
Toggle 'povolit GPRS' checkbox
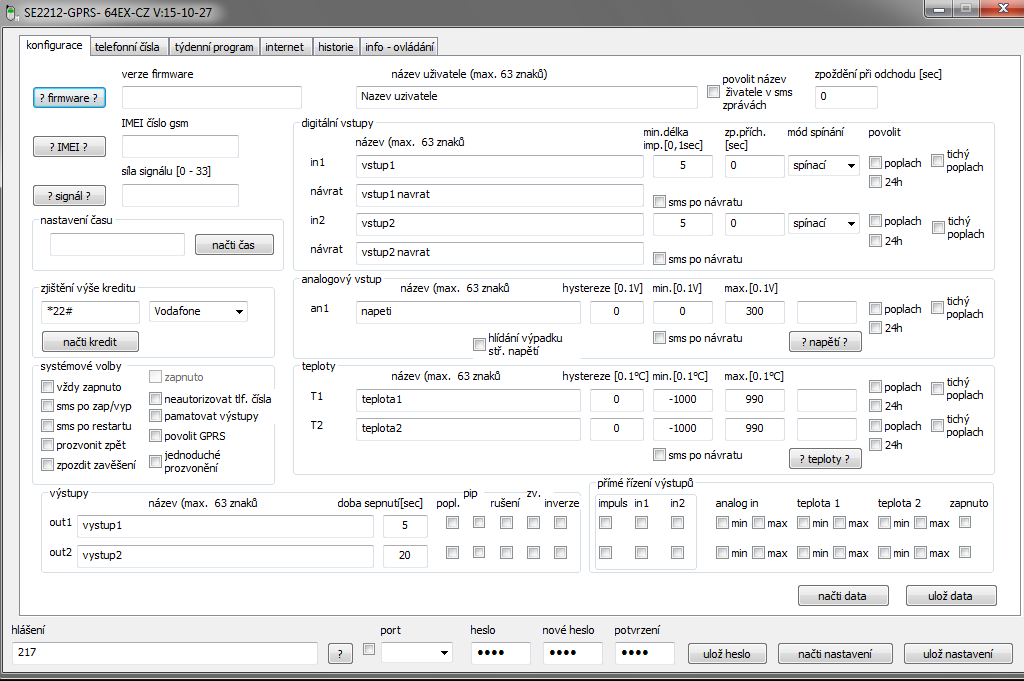155,436
